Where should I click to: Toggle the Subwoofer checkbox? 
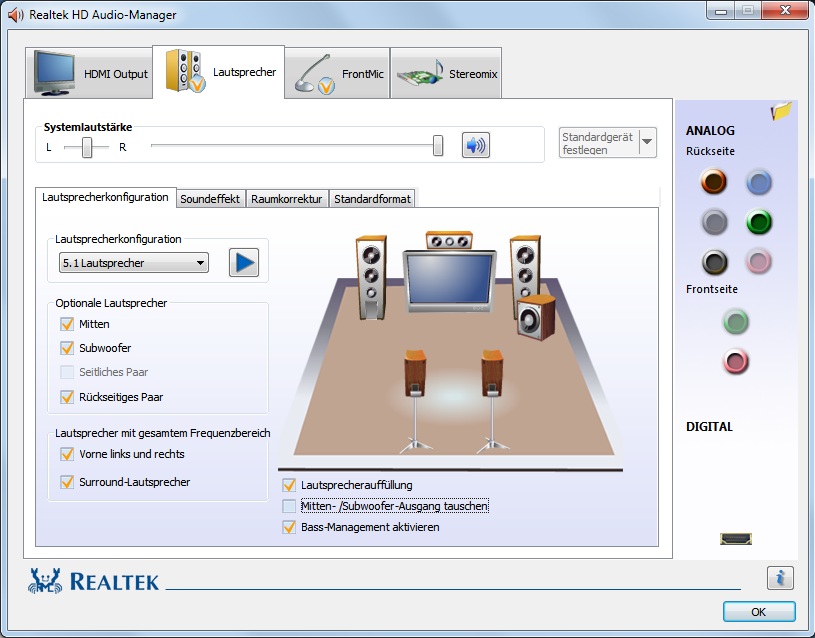click(x=67, y=348)
